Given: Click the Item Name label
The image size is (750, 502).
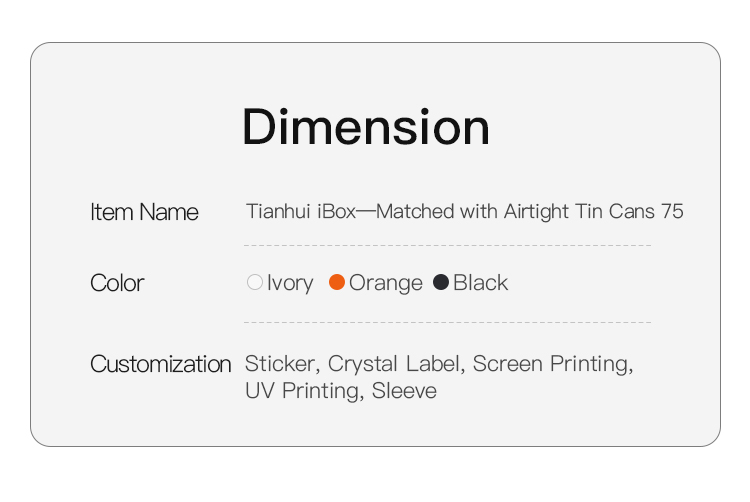Looking at the screenshot, I should [x=144, y=212].
